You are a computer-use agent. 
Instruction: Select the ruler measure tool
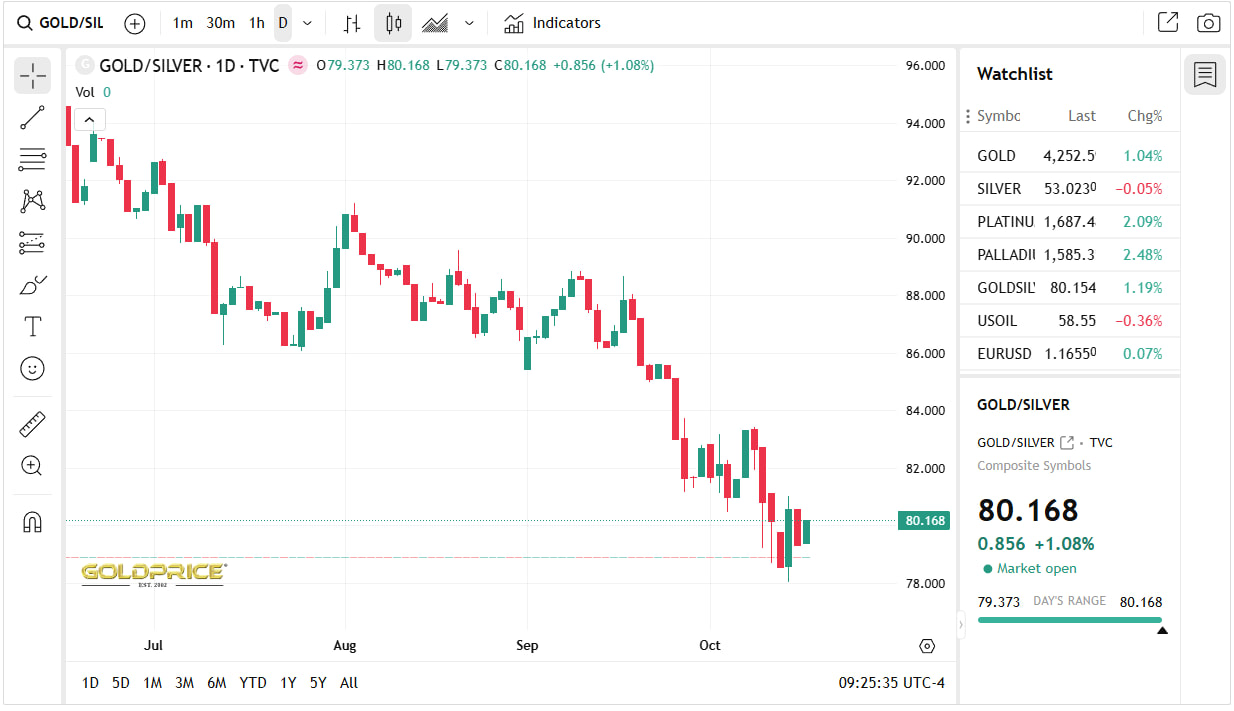(x=32, y=424)
